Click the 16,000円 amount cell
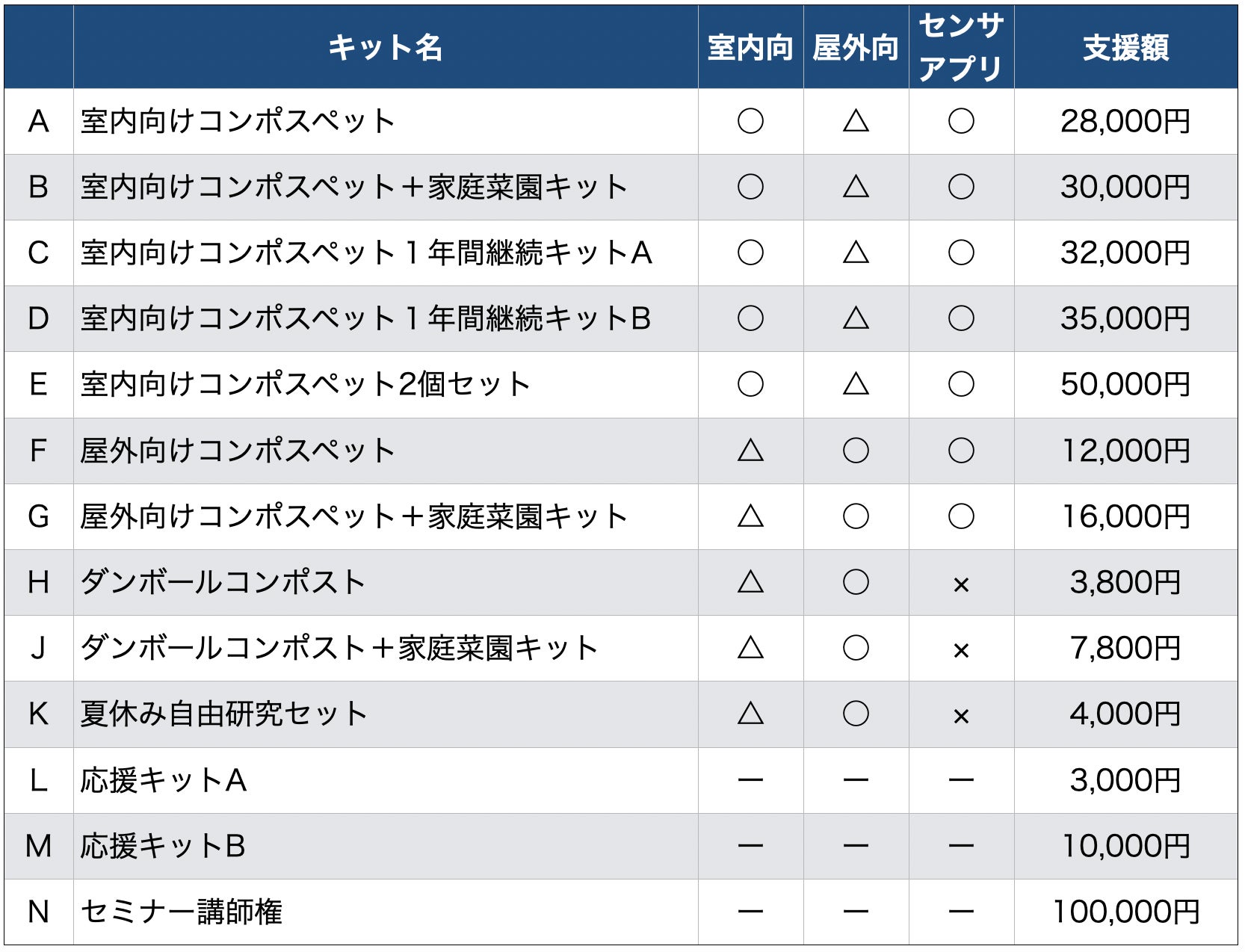The height and width of the screenshot is (952, 1245). point(1125,516)
